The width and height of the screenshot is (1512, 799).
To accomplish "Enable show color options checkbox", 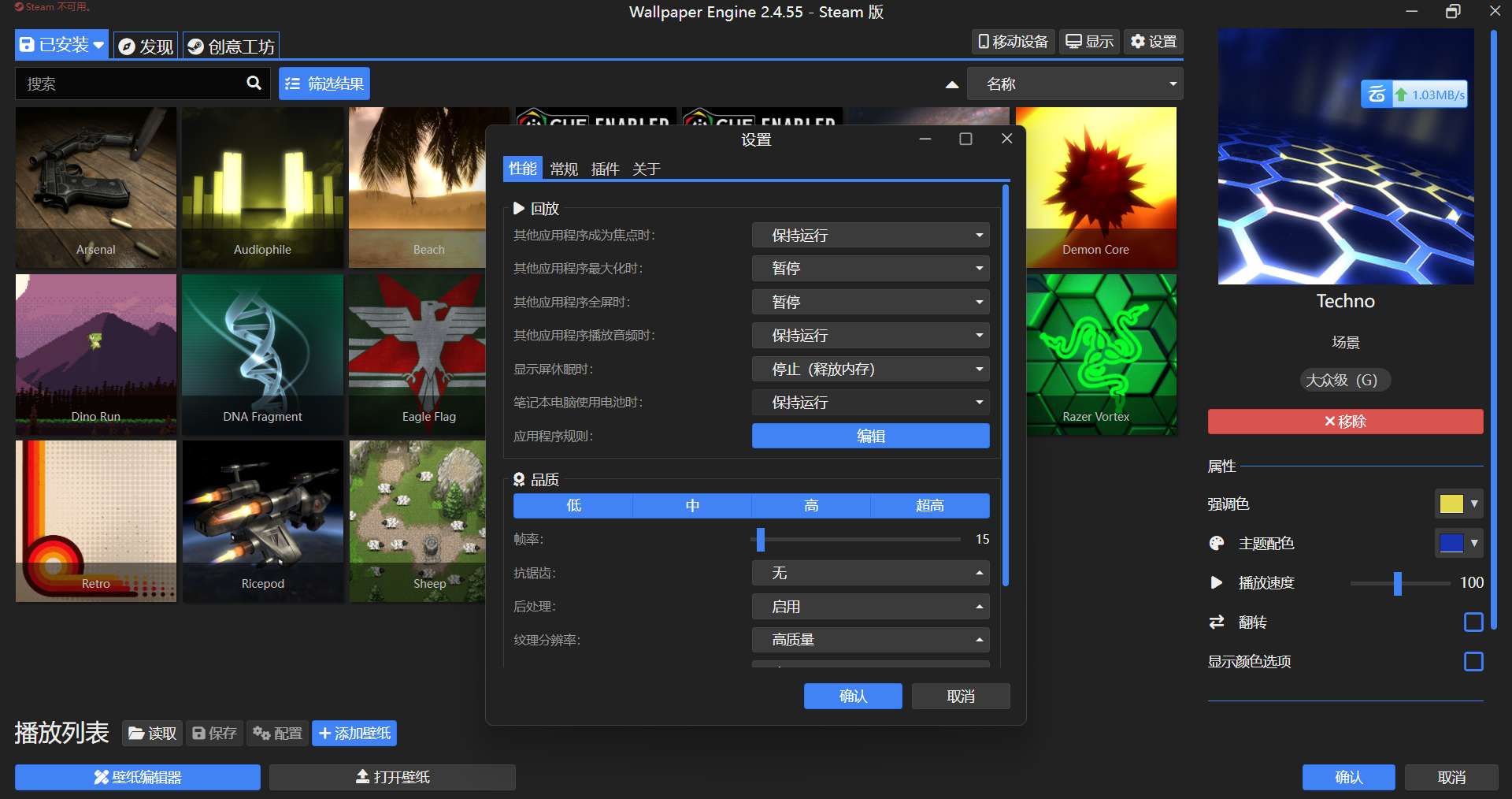I will pos(1473,661).
